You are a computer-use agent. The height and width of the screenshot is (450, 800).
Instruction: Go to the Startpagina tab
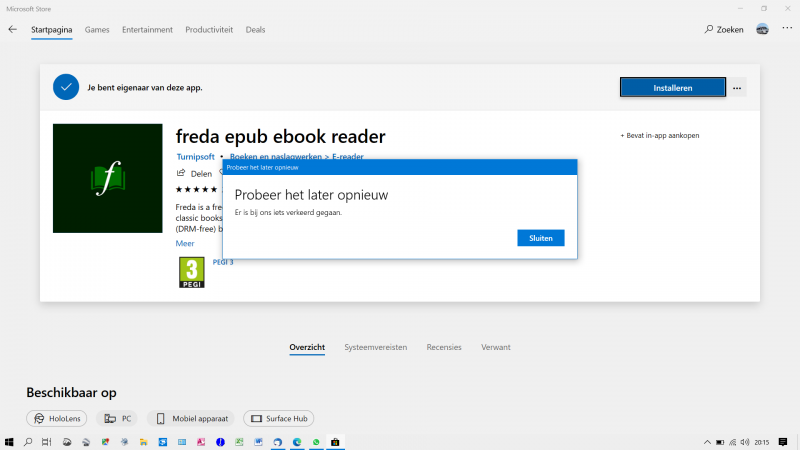52,30
